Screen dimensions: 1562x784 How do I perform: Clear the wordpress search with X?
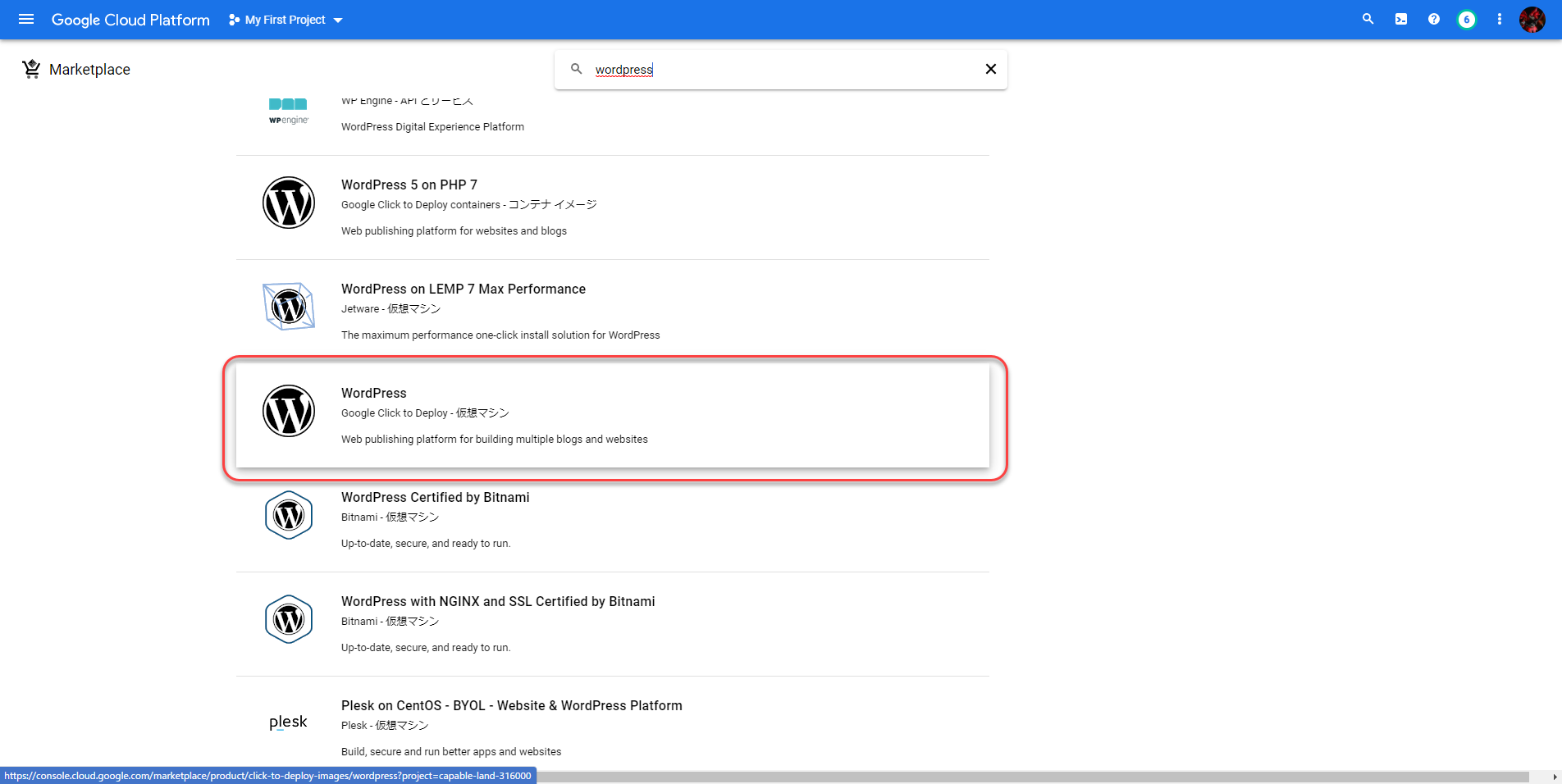pos(990,69)
